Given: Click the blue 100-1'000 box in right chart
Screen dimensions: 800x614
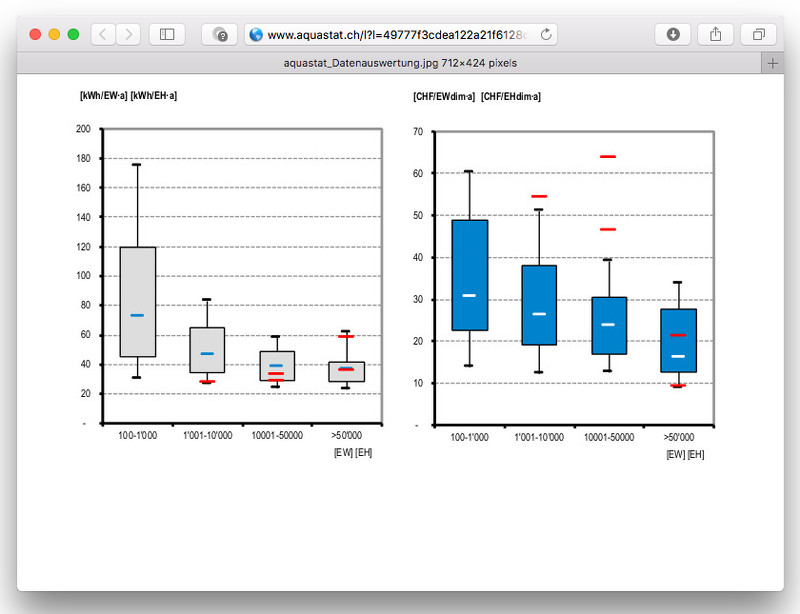Looking at the screenshot, I should point(469,274).
